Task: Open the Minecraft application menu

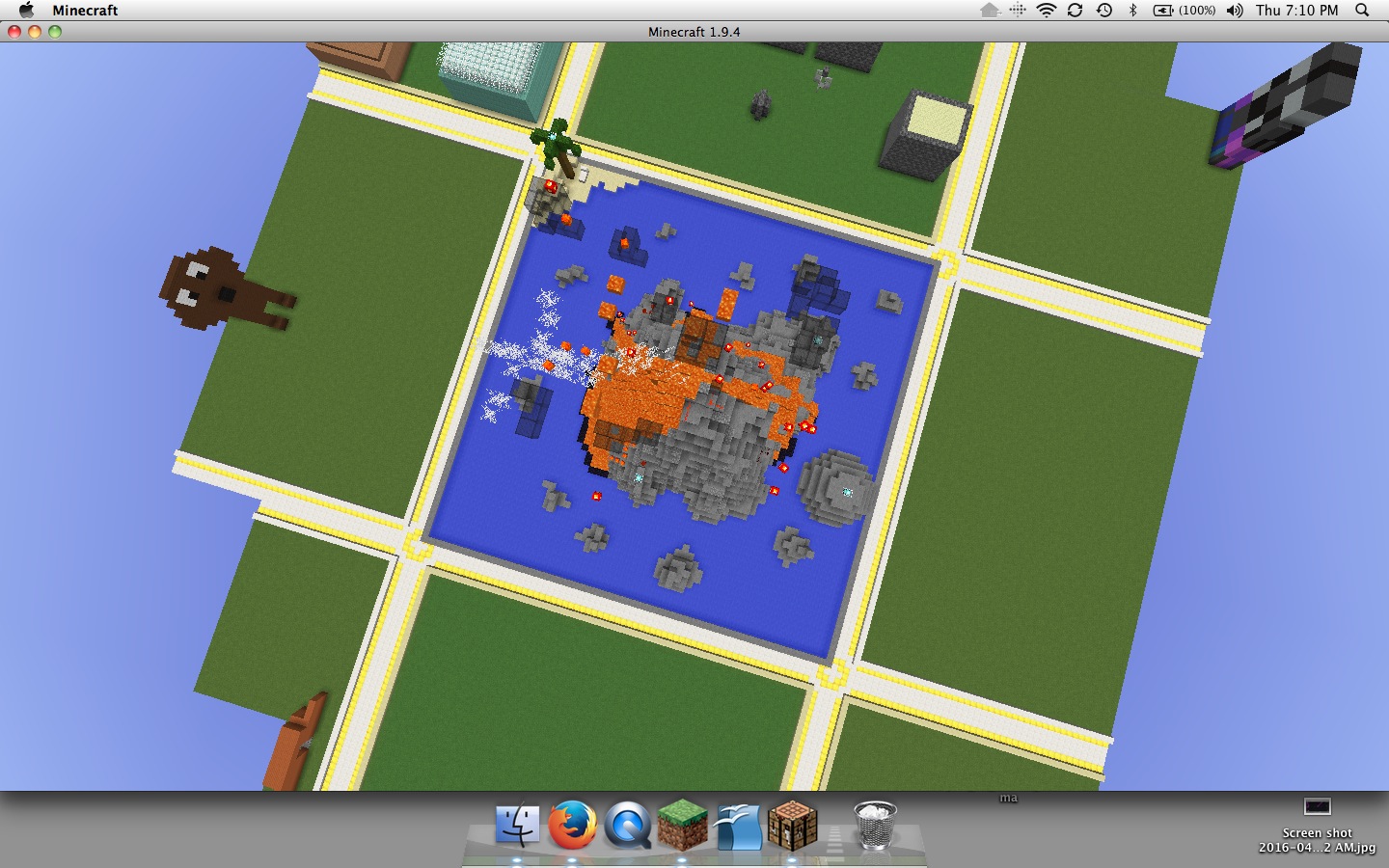Action: pos(85,10)
